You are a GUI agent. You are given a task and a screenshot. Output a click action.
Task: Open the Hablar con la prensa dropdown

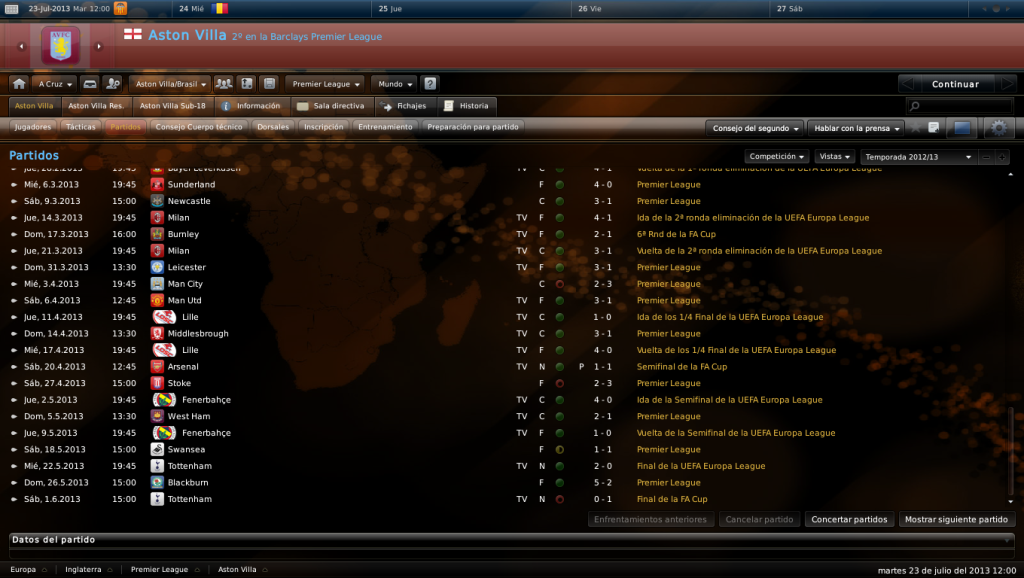856,128
